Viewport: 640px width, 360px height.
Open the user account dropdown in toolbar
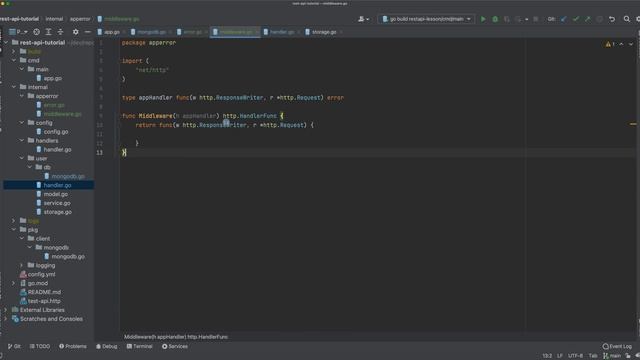(363, 19)
